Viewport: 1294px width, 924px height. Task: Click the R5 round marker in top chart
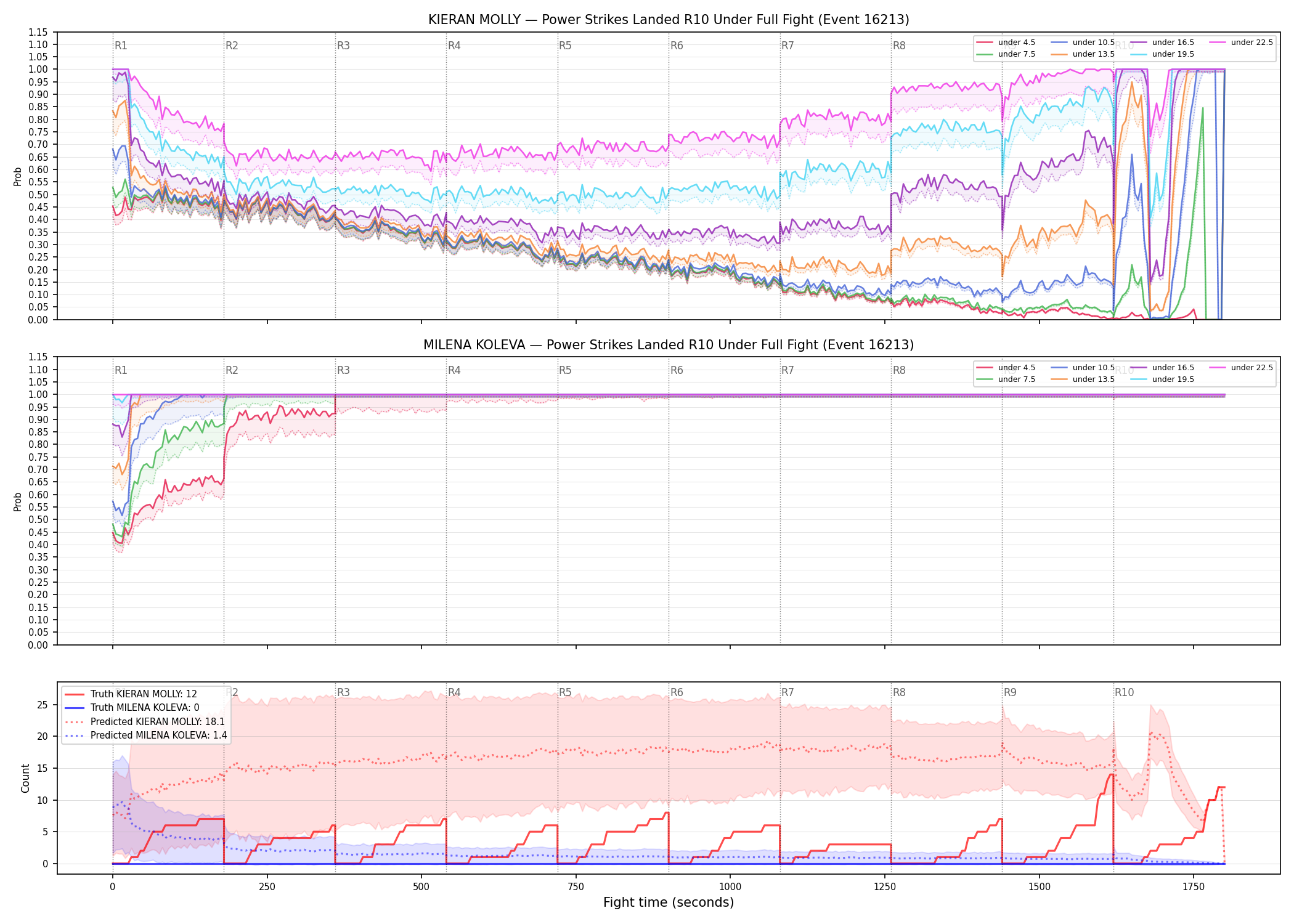pos(565,46)
